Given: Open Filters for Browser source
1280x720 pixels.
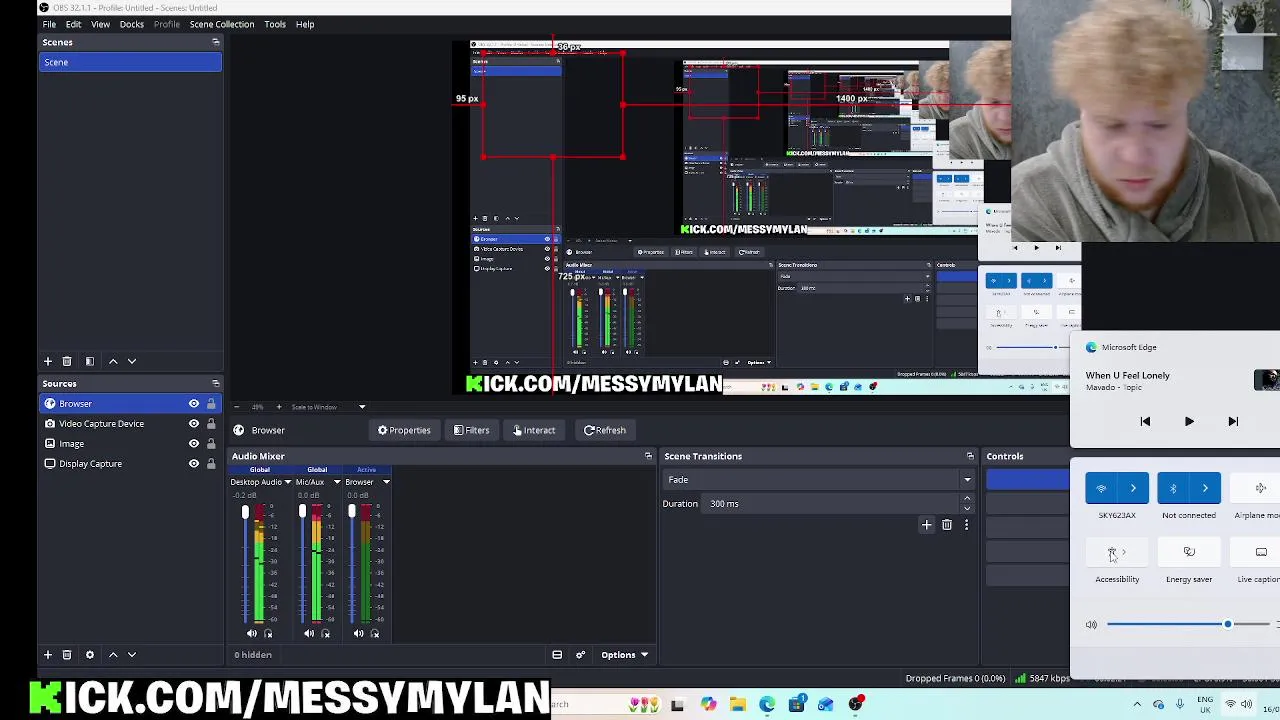Looking at the screenshot, I should coord(471,430).
